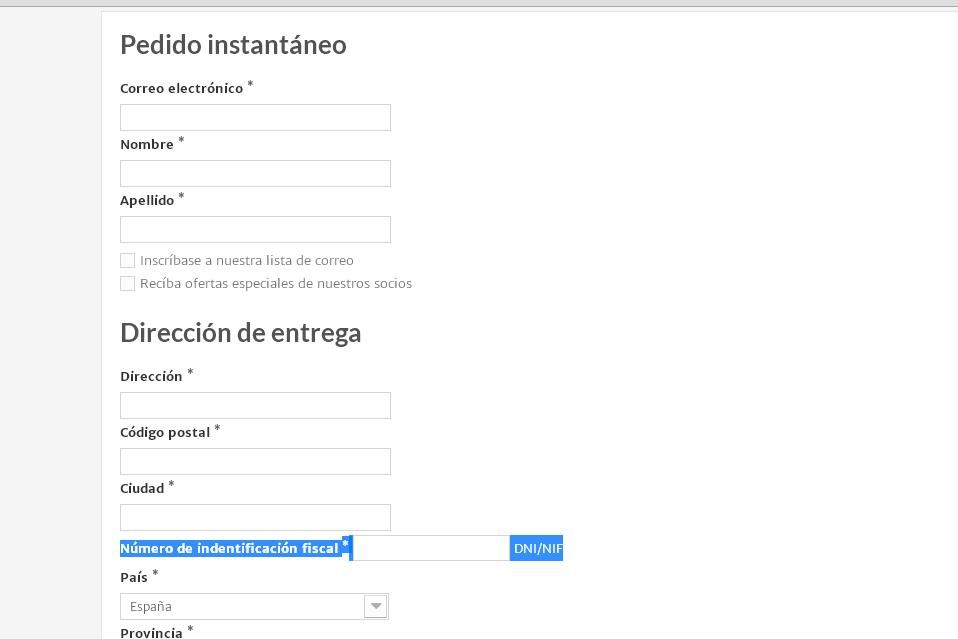Screen dimensions: 958x639
Task: Click the 'Nombre' label text
Action: [x=147, y=145]
